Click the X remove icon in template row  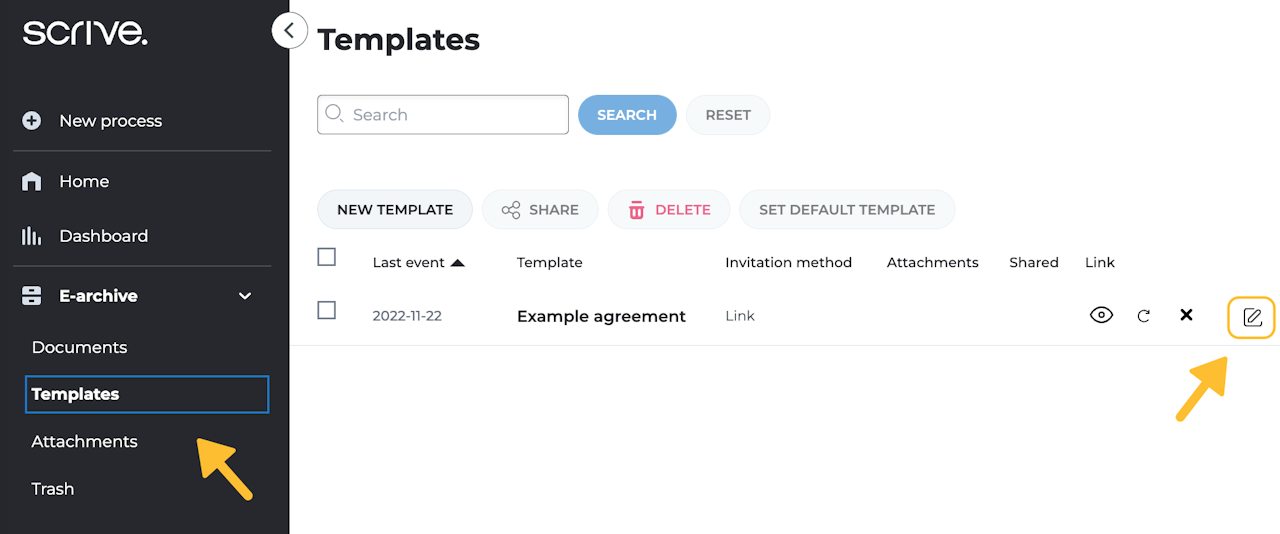(1186, 315)
